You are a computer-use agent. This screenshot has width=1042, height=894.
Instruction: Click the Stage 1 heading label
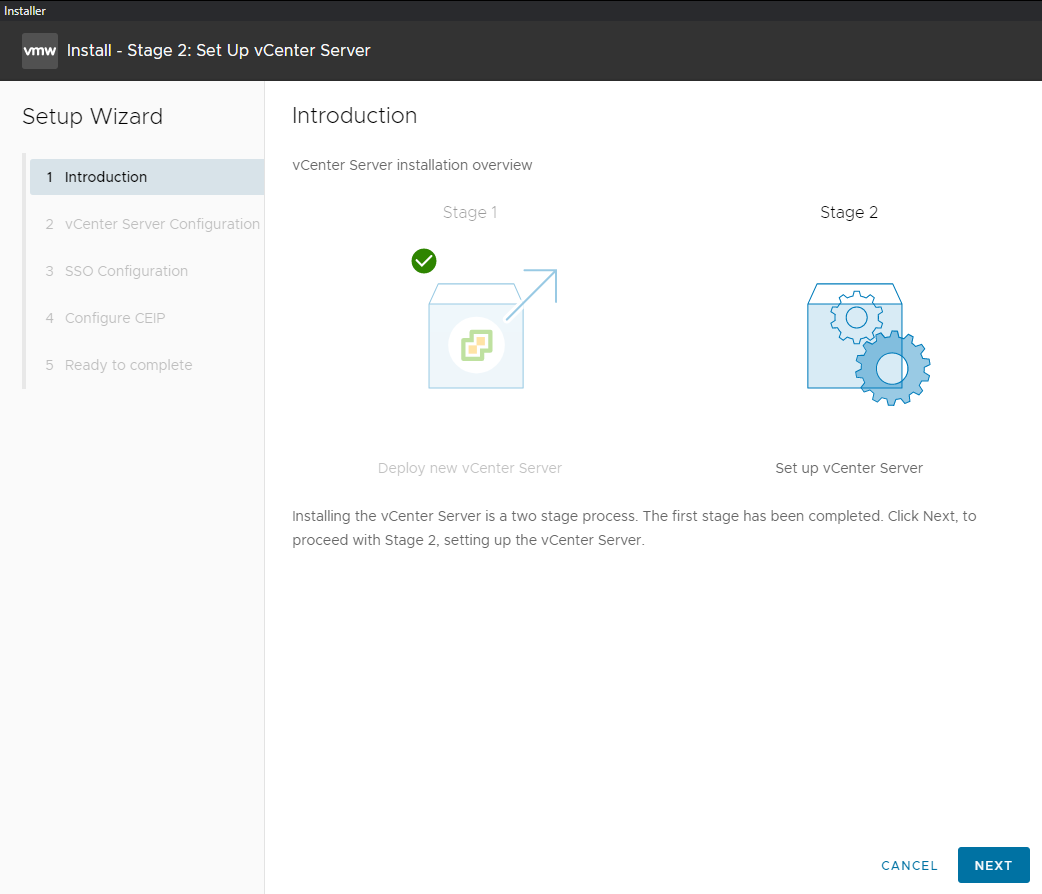(469, 212)
